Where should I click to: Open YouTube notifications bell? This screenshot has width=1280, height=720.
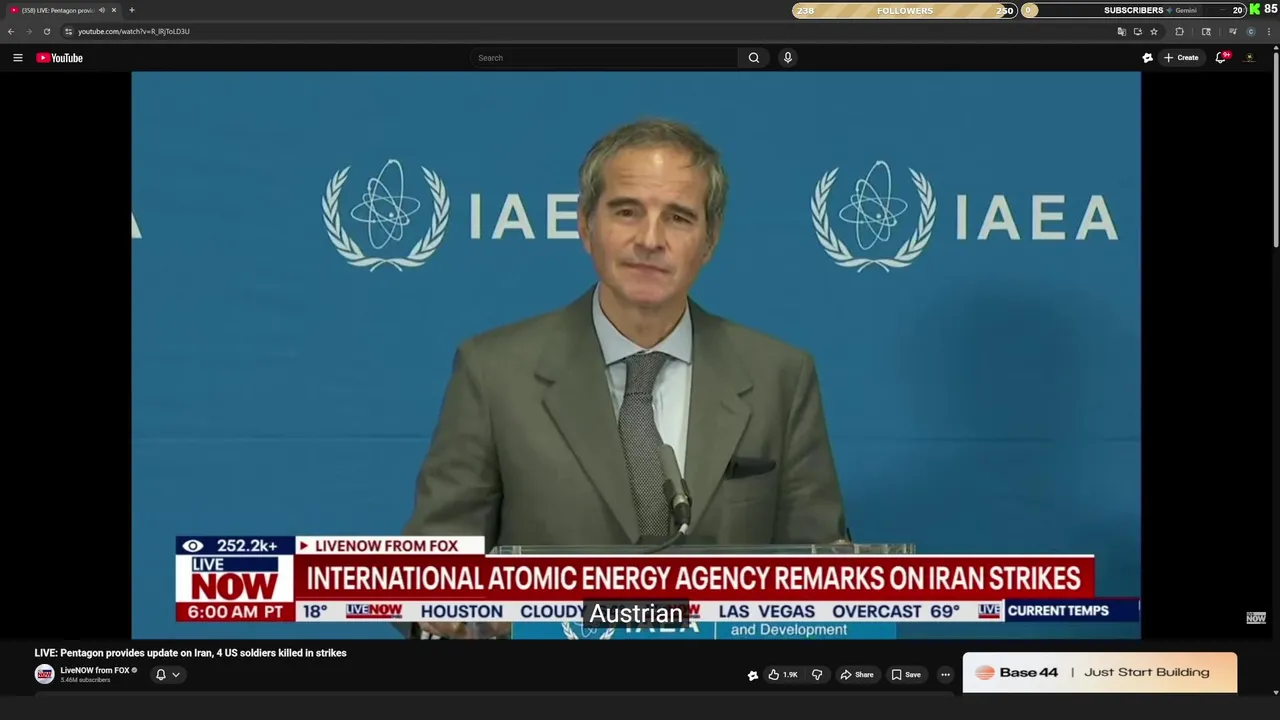tap(1221, 58)
